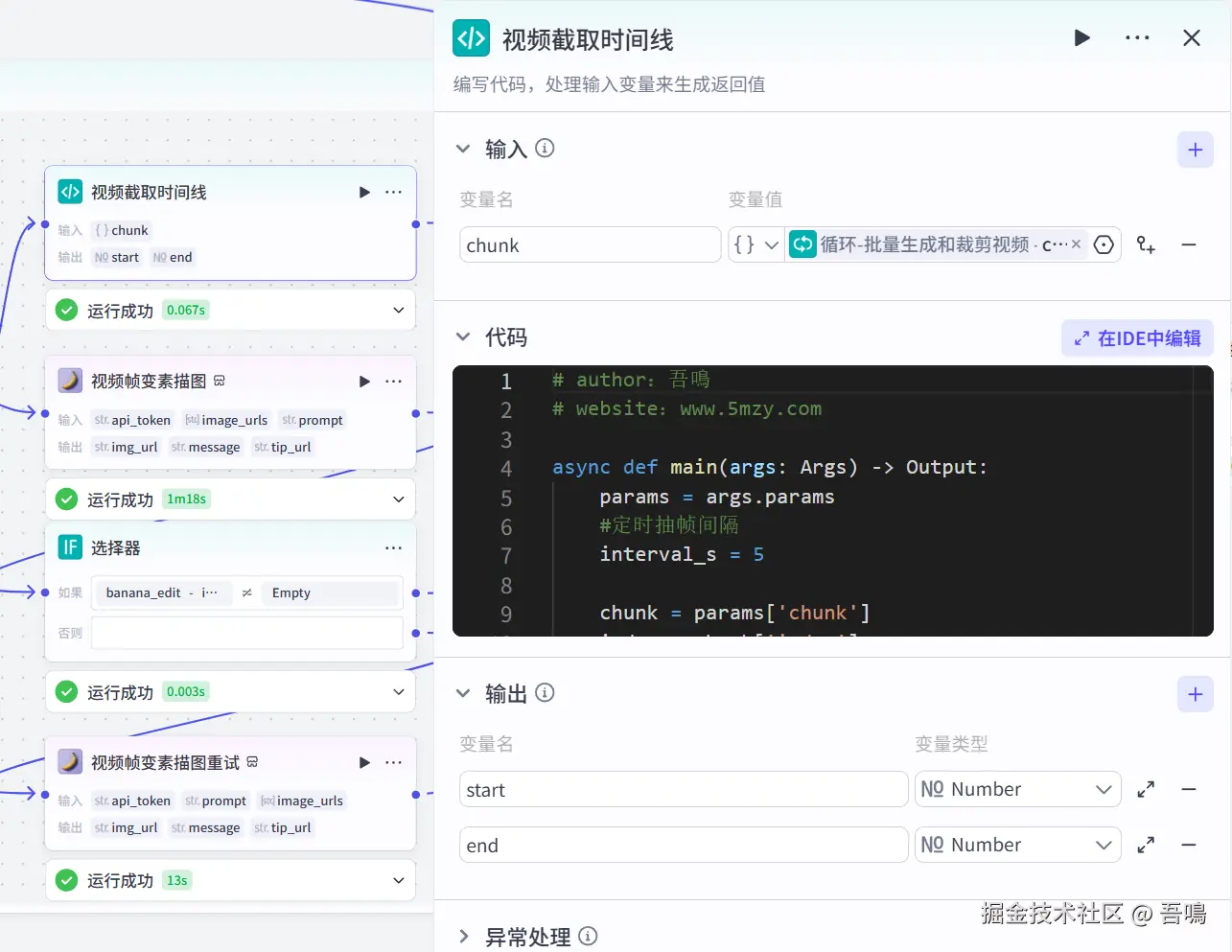This screenshot has height=952, width=1232.
Task: Remove the end output variable
Action: [1189, 845]
